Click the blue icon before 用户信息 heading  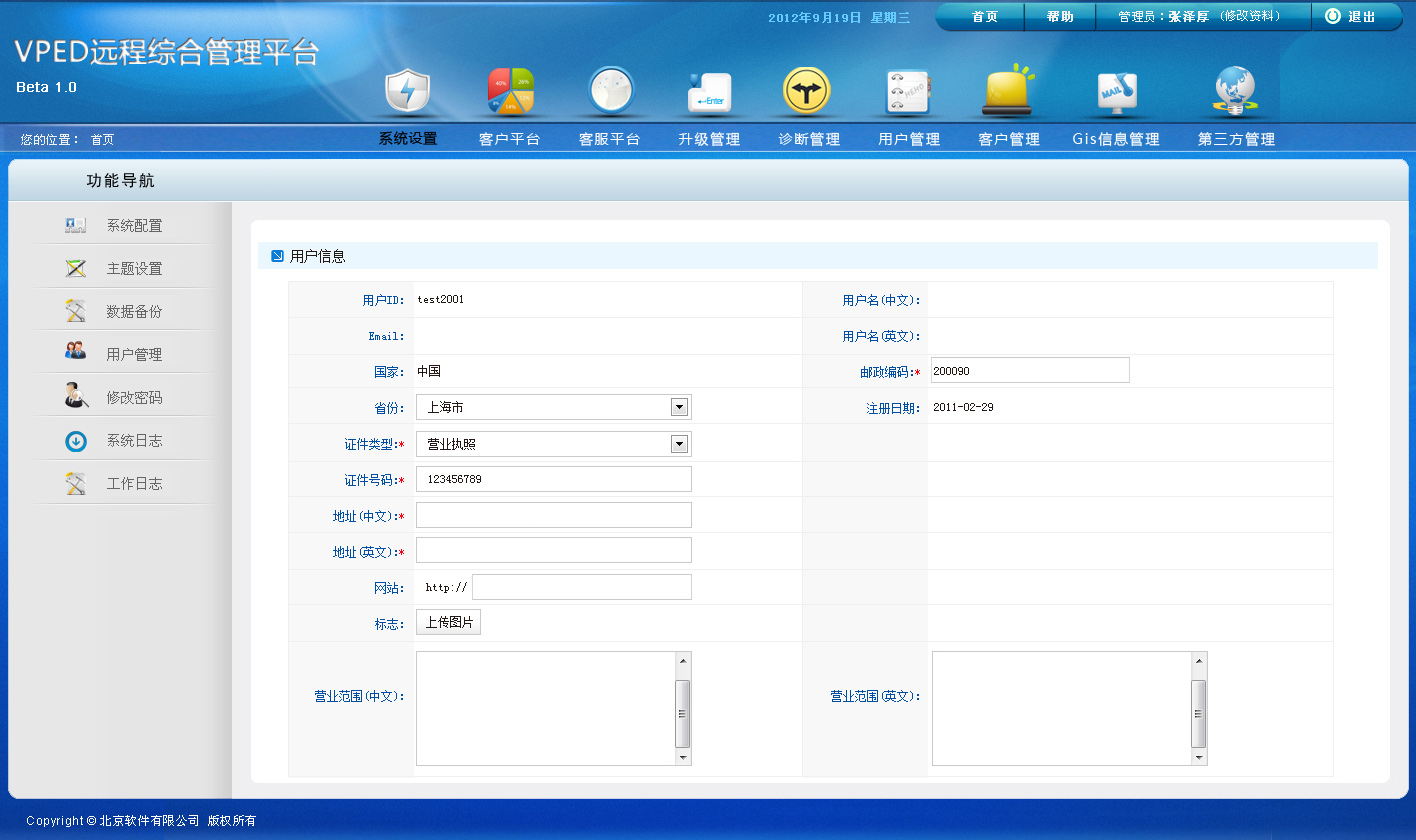[277, 257]
